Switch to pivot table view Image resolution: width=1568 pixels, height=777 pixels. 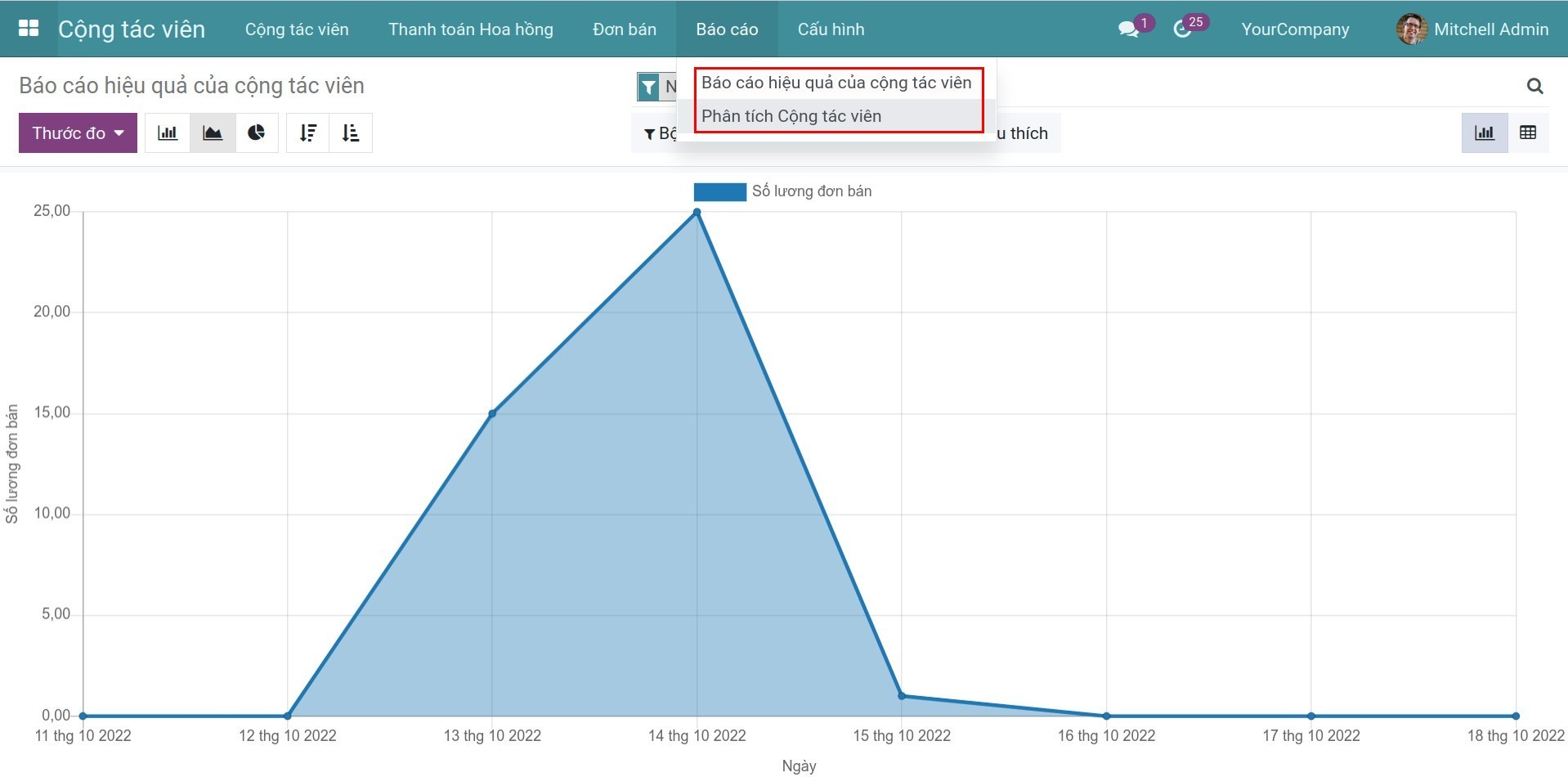click(x=1527, y=133)
